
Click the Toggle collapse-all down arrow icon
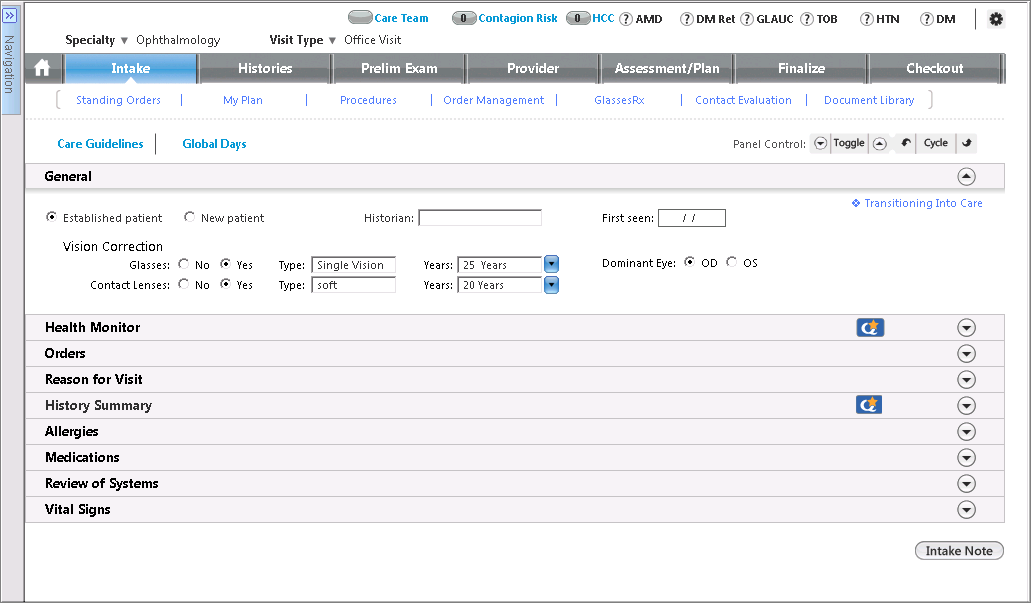click(x=820, y=143)
